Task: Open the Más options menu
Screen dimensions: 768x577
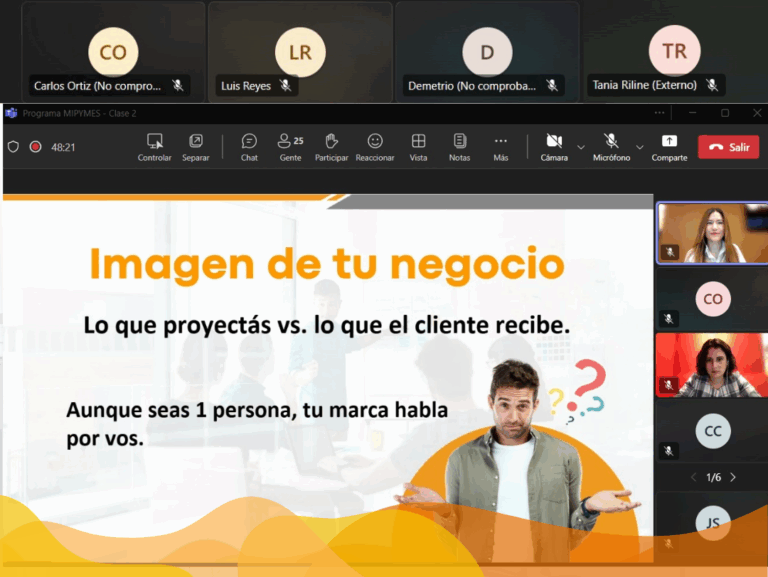Action: [x=501, y=147]
